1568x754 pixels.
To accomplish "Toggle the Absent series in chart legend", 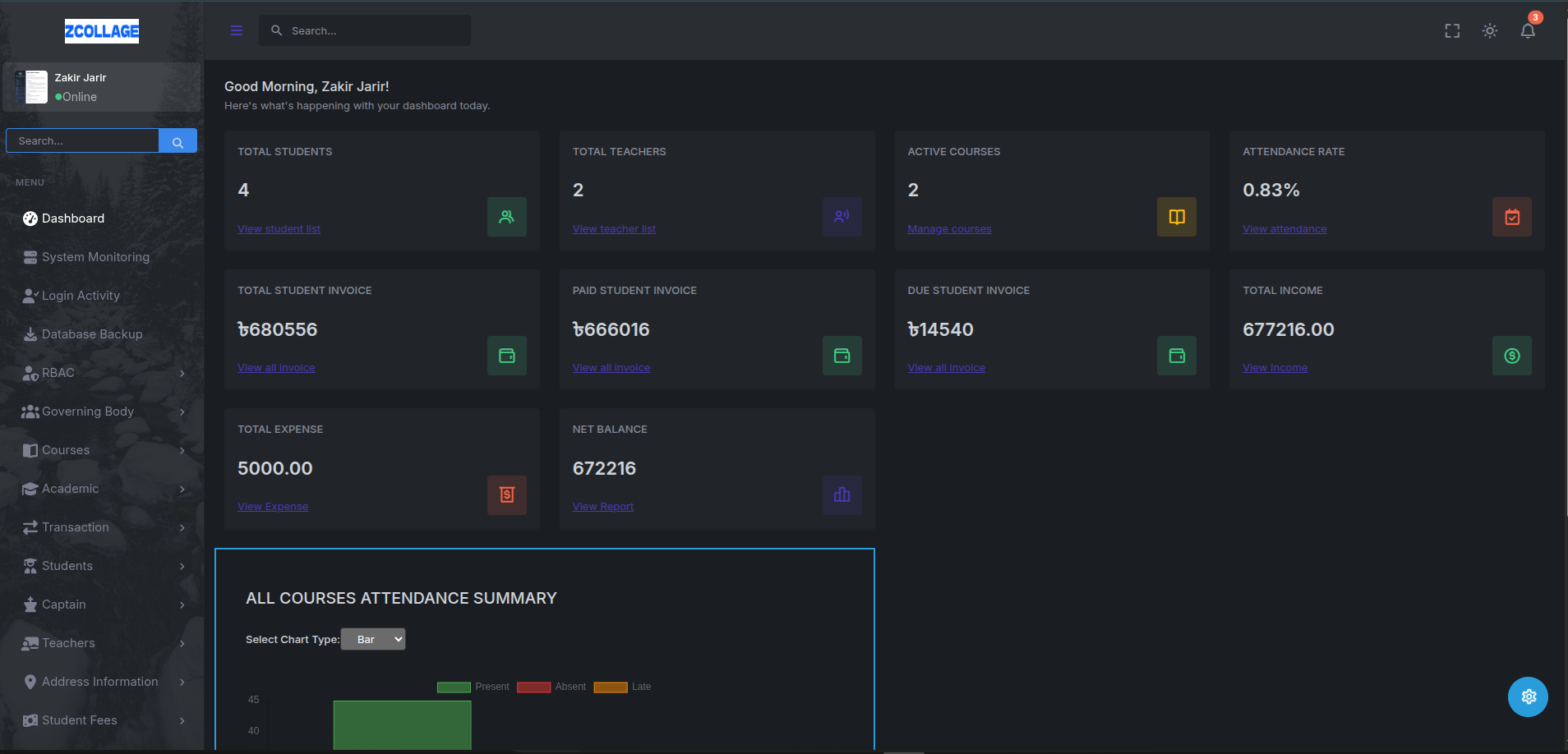I will pos(551,687).
